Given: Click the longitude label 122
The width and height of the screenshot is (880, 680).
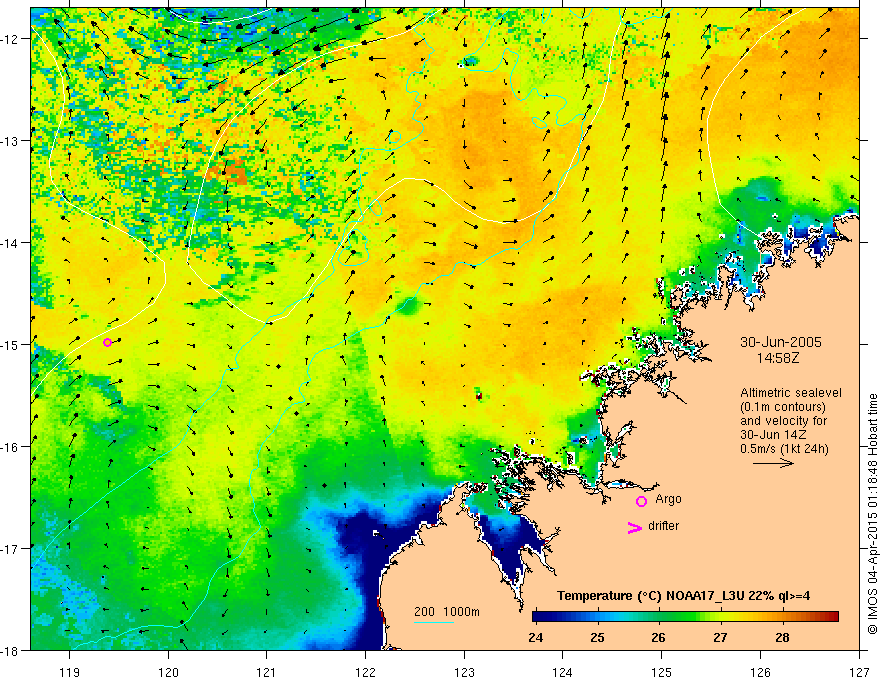Looking at the screenshot, I should 365,672.
